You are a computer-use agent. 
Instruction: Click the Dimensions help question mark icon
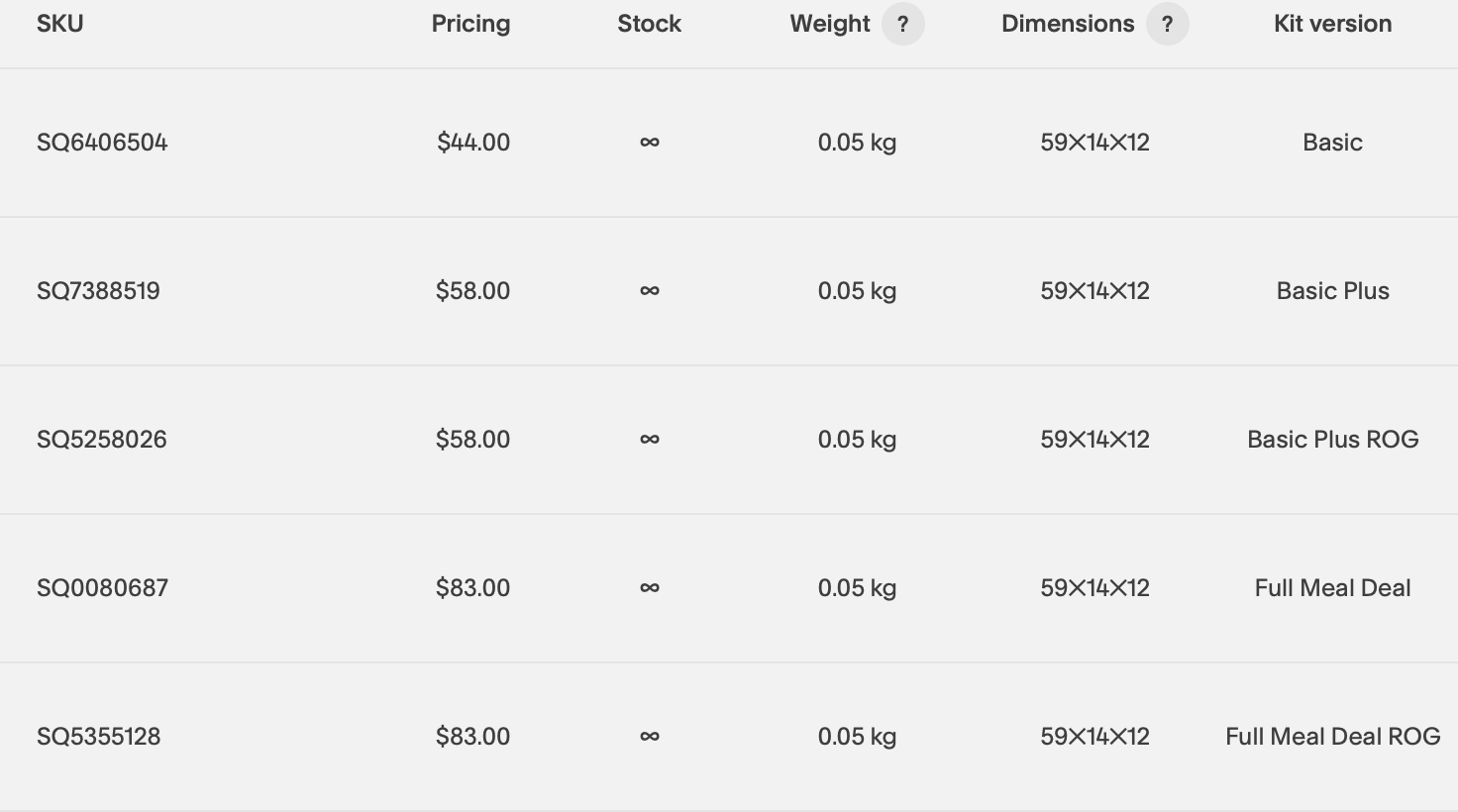(1167, 24)
